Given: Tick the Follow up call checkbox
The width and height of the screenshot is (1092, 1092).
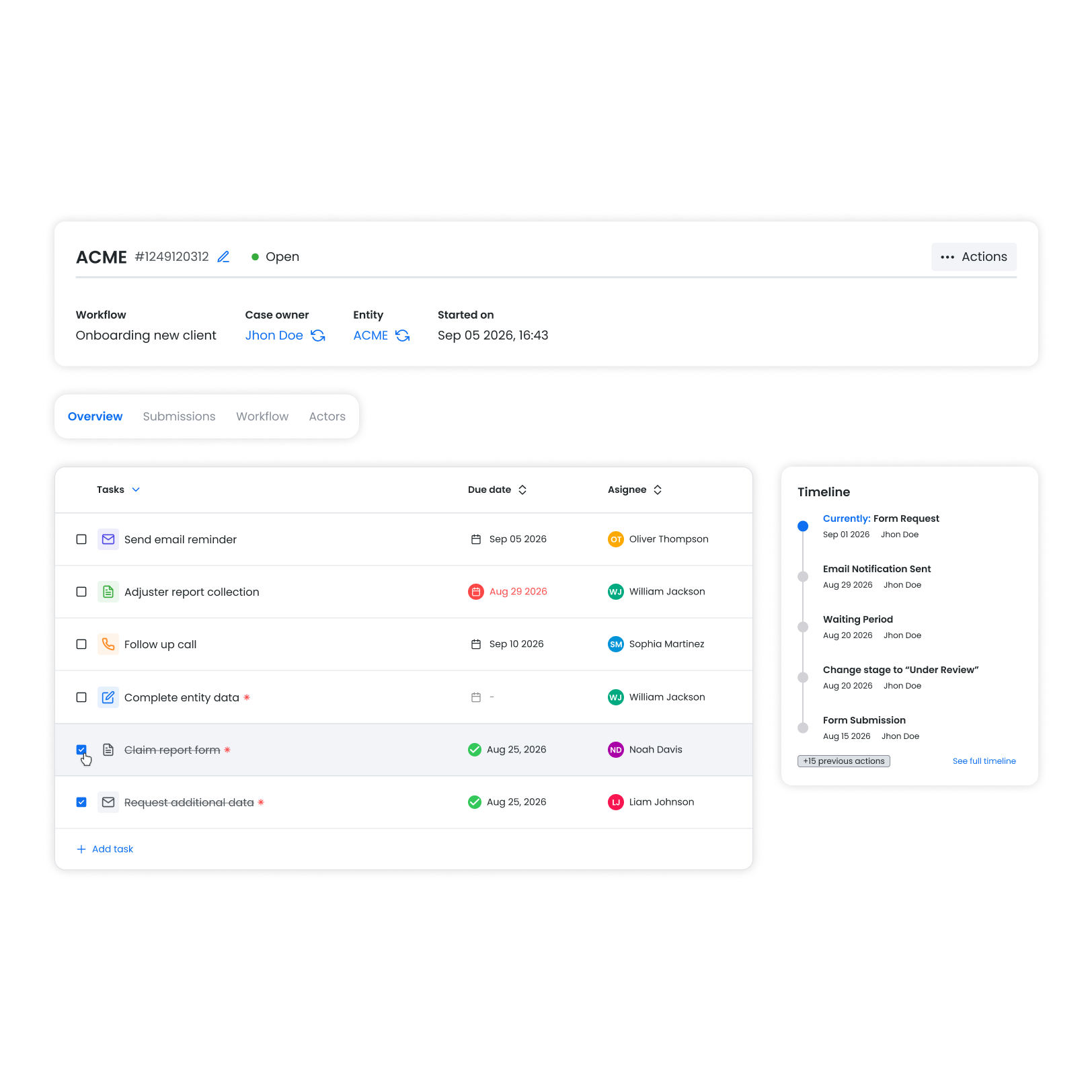Looking at the screenshot, I should [x=81, y=644].
